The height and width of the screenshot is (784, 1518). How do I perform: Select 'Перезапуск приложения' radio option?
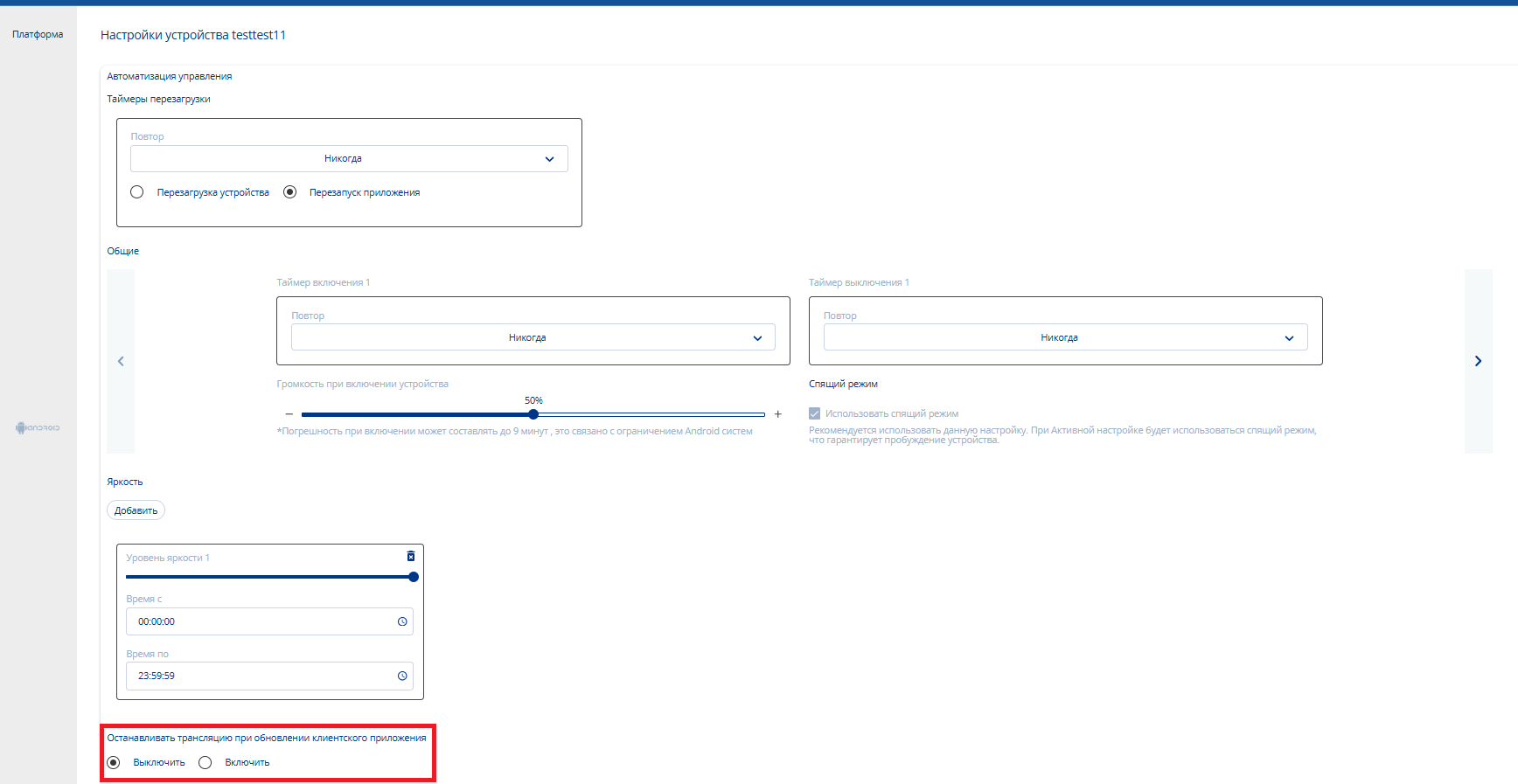290,192
